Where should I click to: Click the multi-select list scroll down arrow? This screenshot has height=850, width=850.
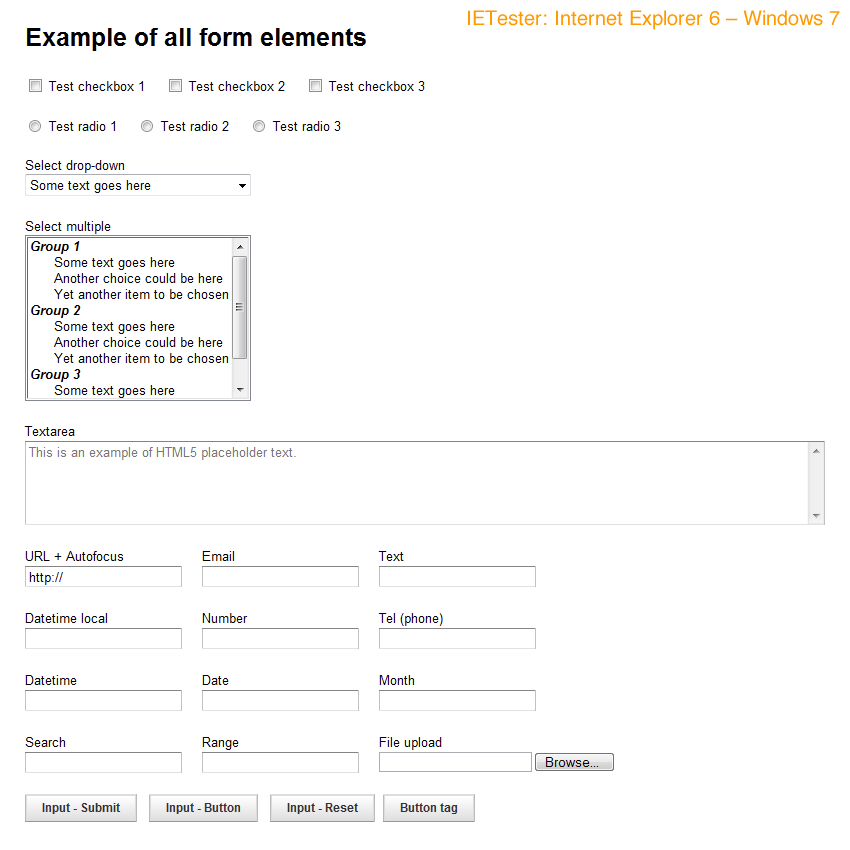pyautogui.click(x=240, y=390)
